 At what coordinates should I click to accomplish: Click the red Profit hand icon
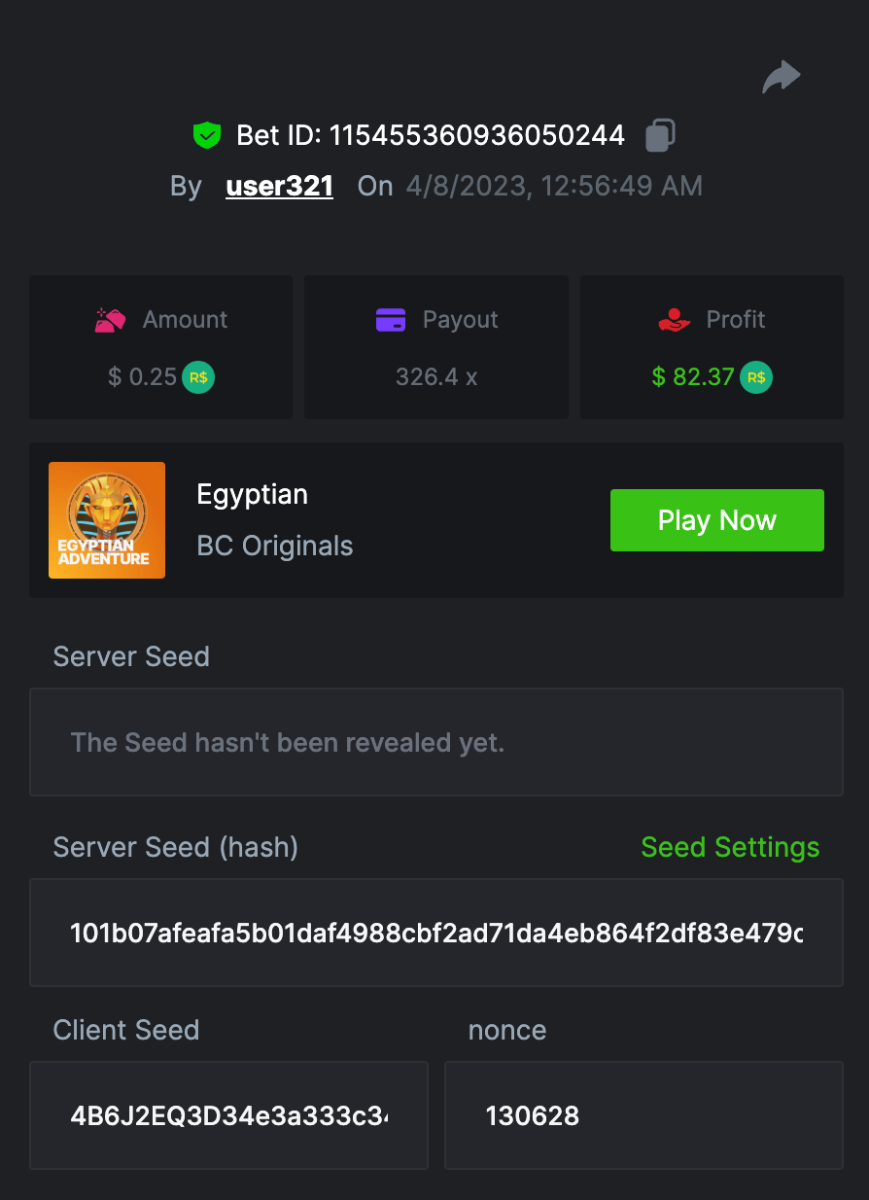(x=675, y=320)
